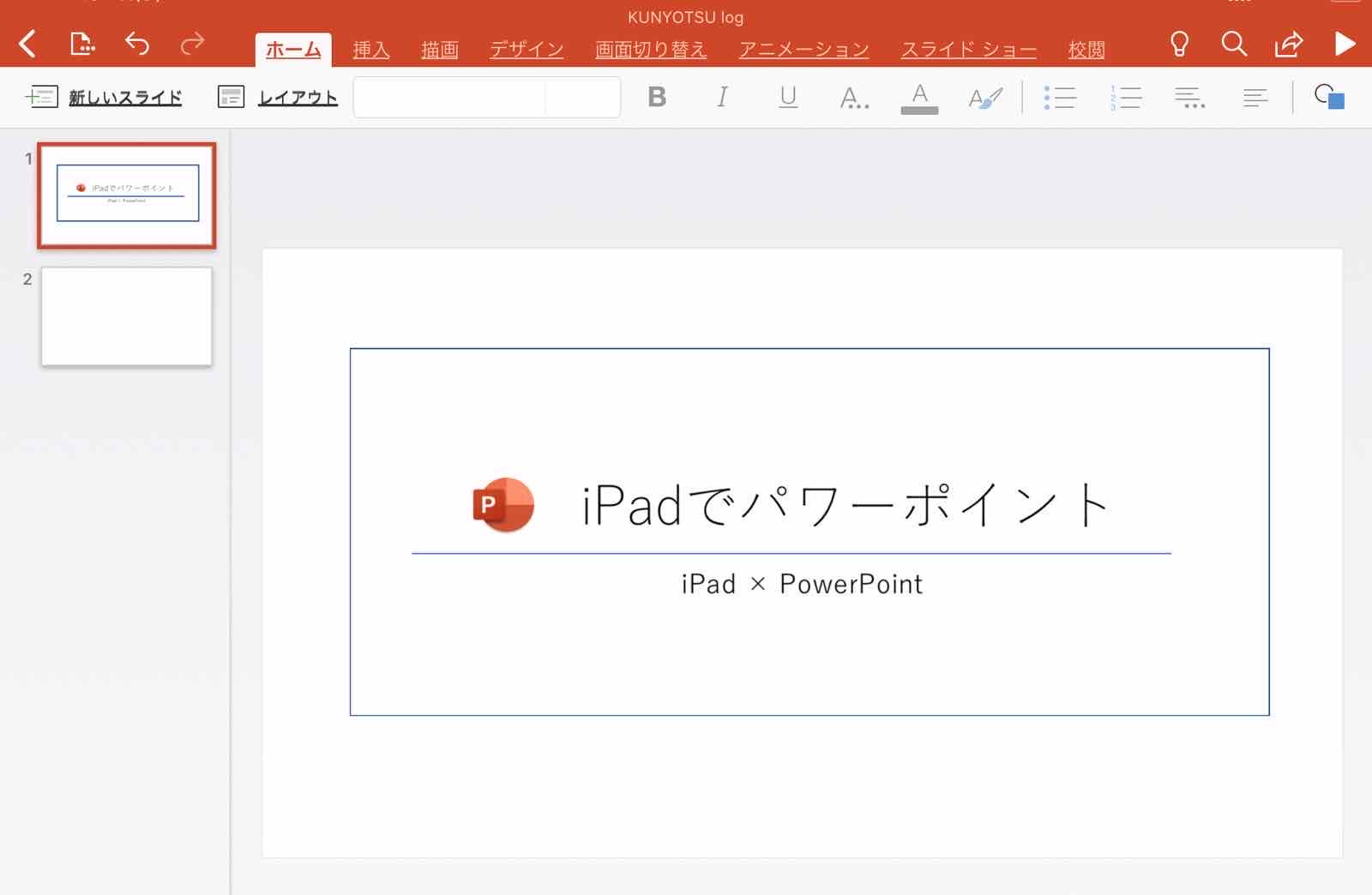The height and width of the screenshot is (895, 1372).
Task: Click the layout icon
Action: [231, 97]
